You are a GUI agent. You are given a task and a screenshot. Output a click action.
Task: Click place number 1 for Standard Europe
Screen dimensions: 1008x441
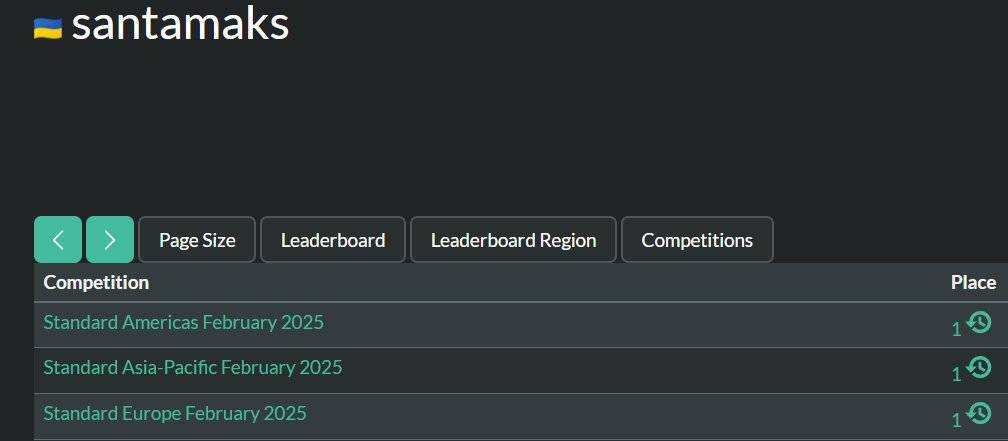click(x=956, y=419)
